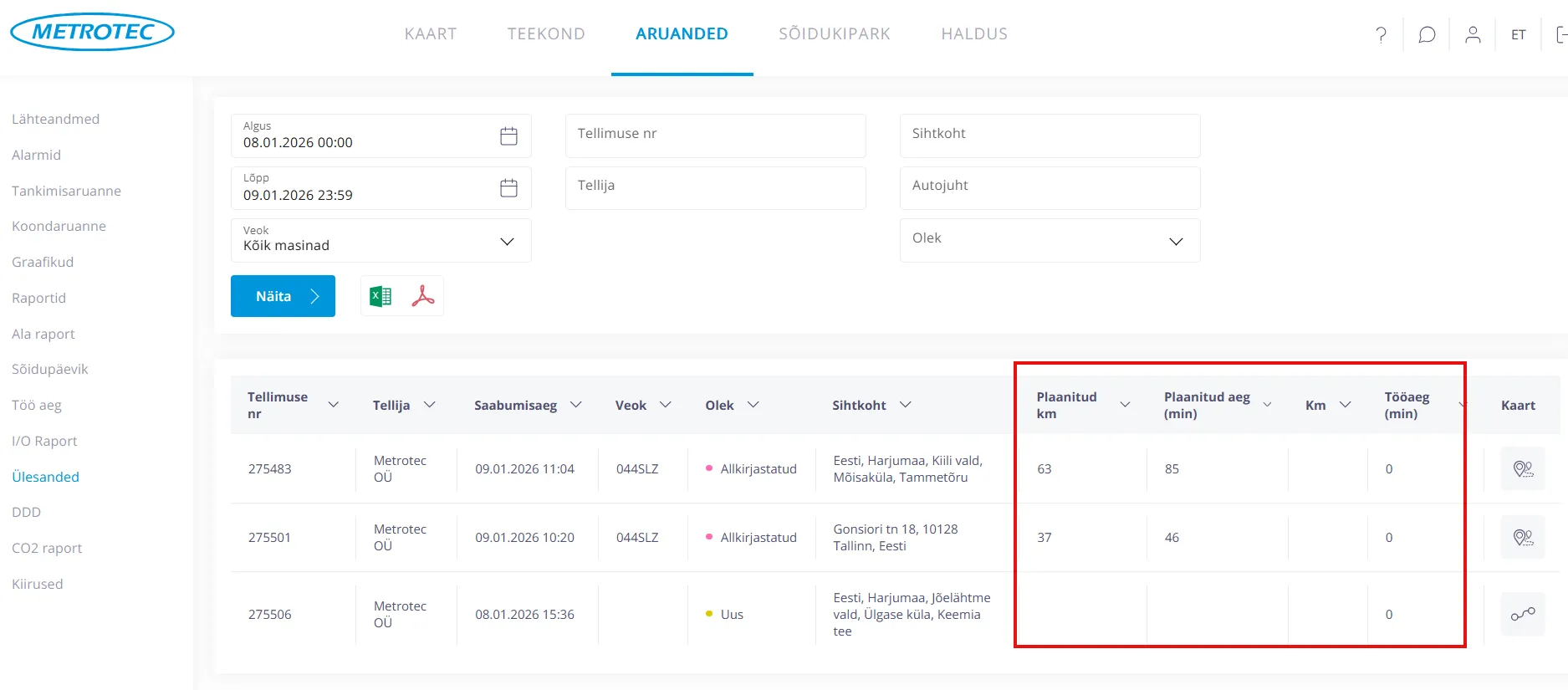The width and height of the screenshot is (1568, 690).
Task: Expand the Olek status dropdown filter
Action: (1175, 241)
